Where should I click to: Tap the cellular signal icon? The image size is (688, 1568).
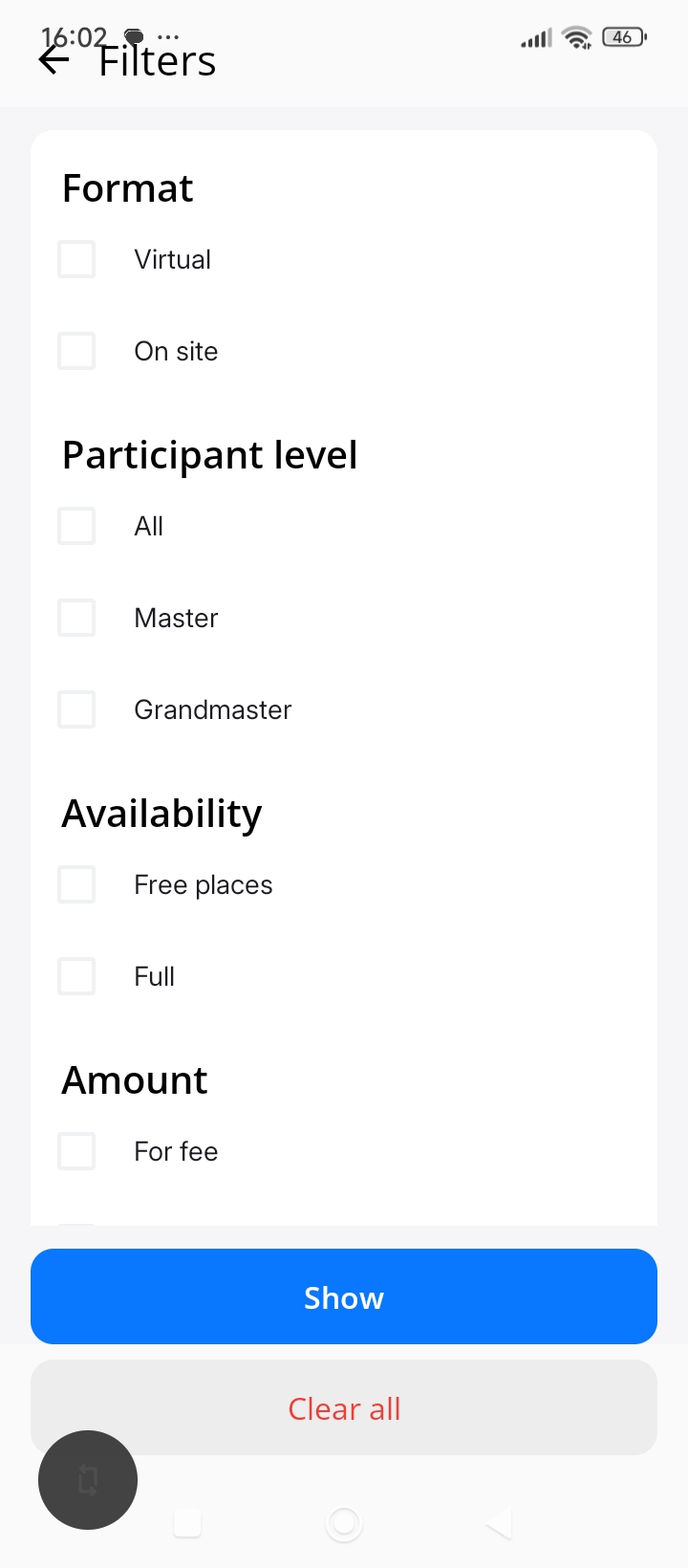[536, 38]
